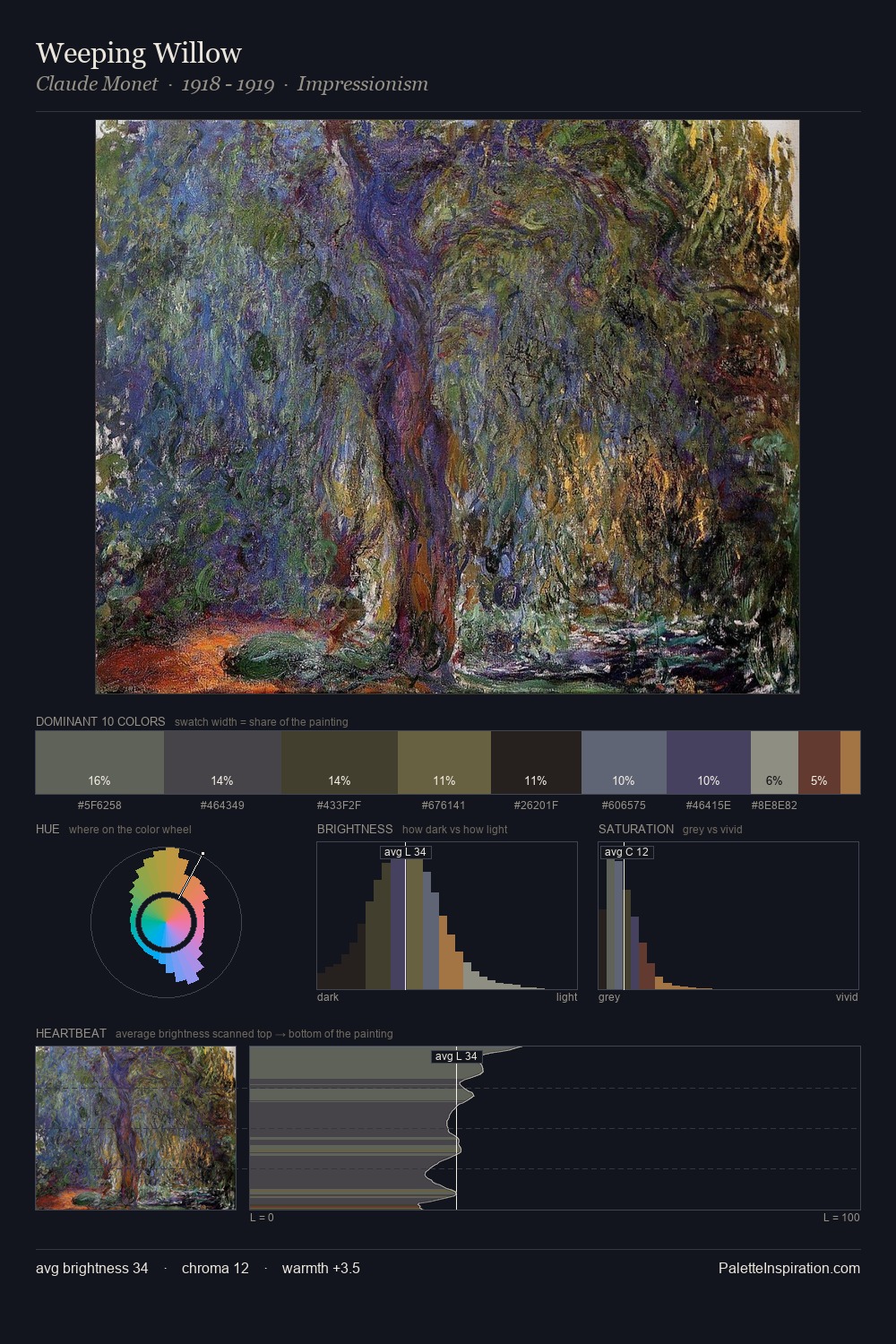Viewport: 896px width, 1344px height.
Task: Choose the dark olive swatch above #433F2F
Action: pos(340,762)
